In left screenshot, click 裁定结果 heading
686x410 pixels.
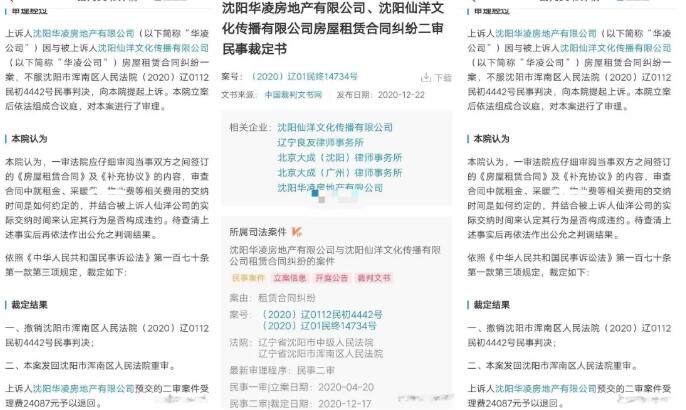[x=29, y=305]
